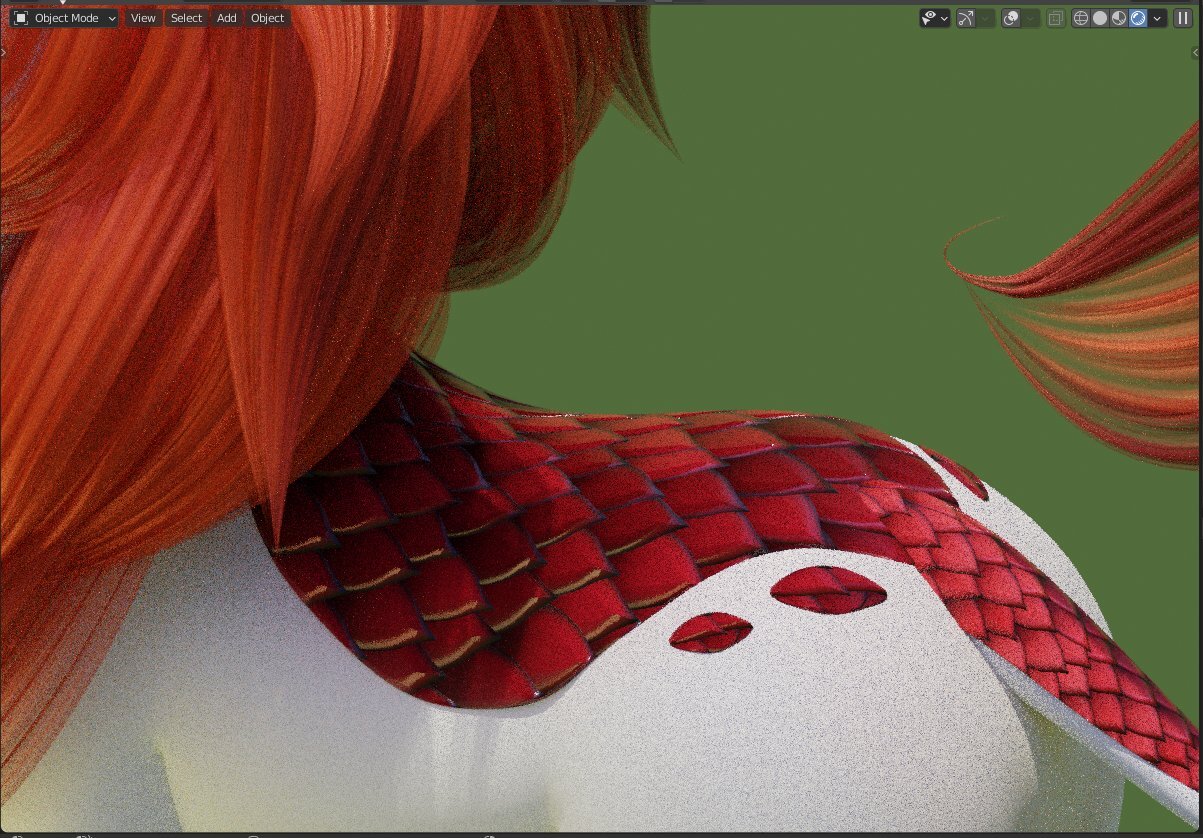Viewport: 1203px width, 838px height.
Task: Open object type visibility and selectability popover
Action: [935, 18]
